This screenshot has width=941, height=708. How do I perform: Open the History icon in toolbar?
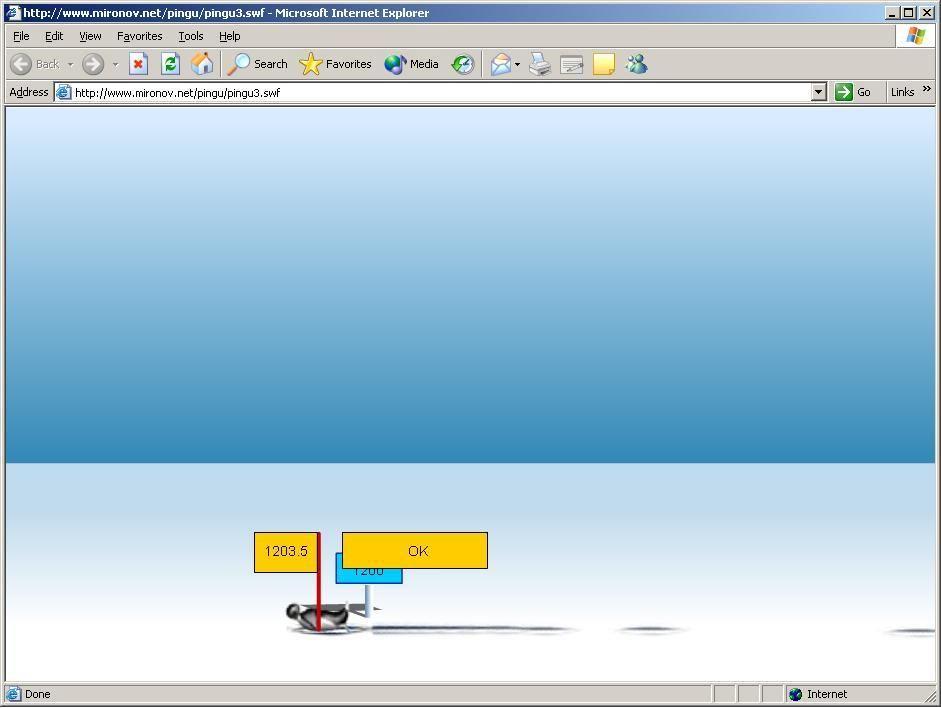click(462, 64)
